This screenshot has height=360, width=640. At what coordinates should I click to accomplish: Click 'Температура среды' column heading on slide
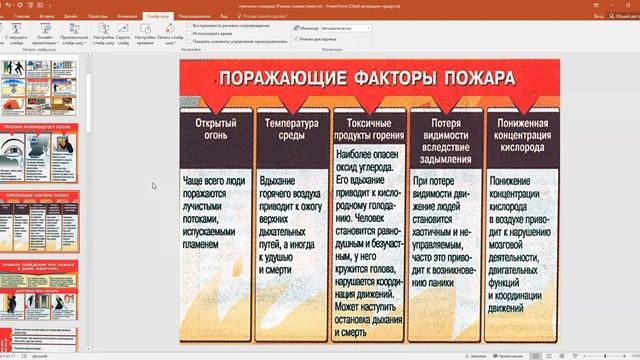point(291,129)
